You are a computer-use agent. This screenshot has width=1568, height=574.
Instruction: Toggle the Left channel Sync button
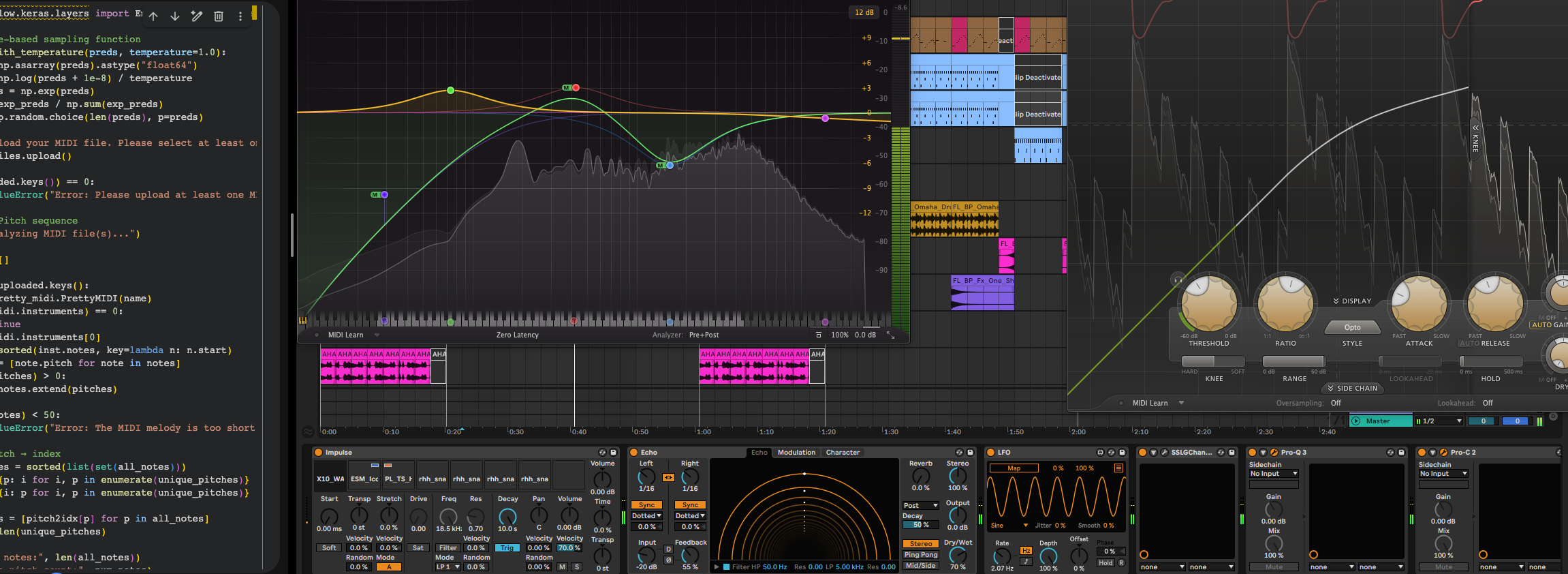coord(646,505)
